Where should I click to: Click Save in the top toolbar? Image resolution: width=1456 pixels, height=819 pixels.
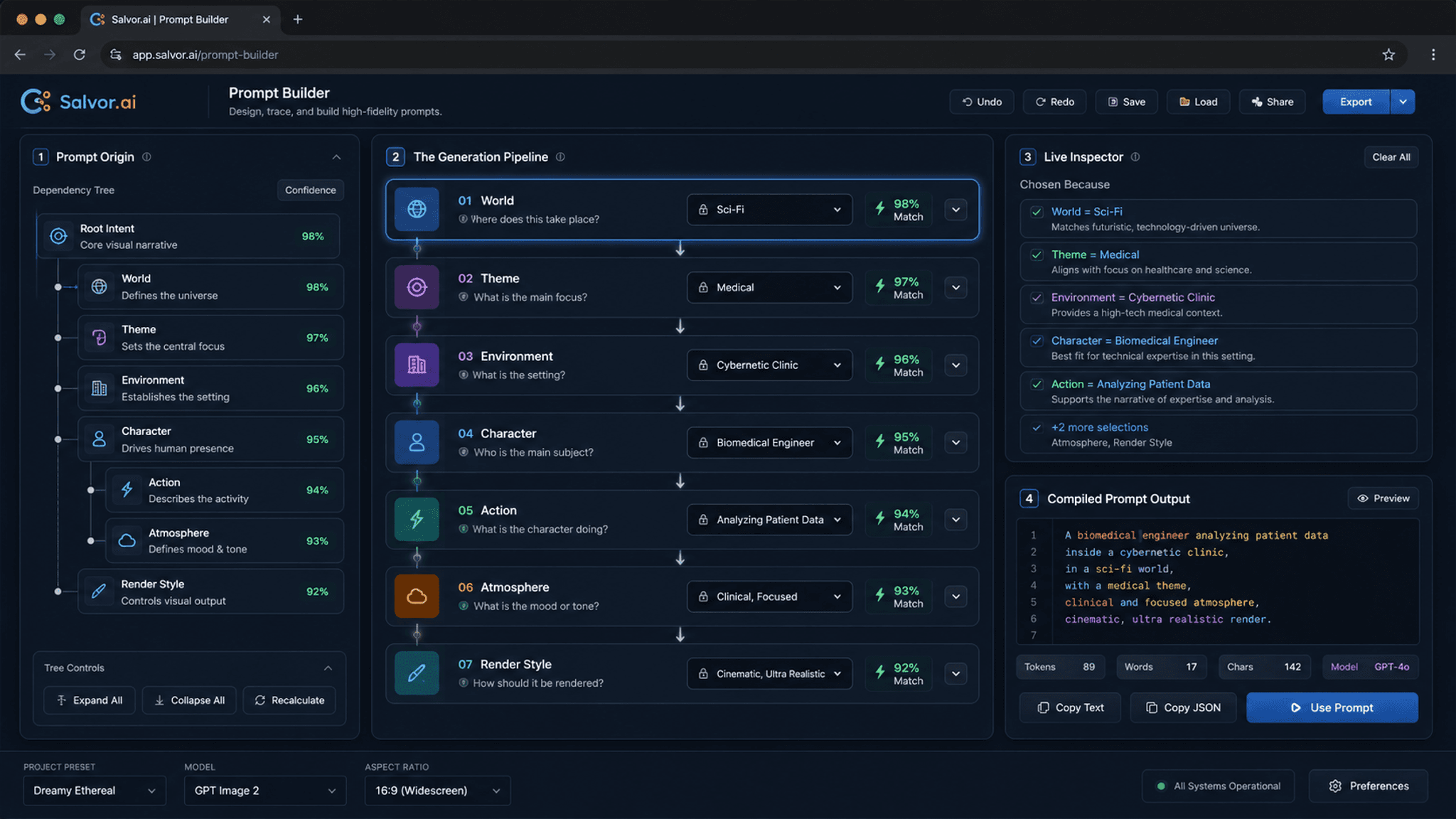tap(1126, 102)
